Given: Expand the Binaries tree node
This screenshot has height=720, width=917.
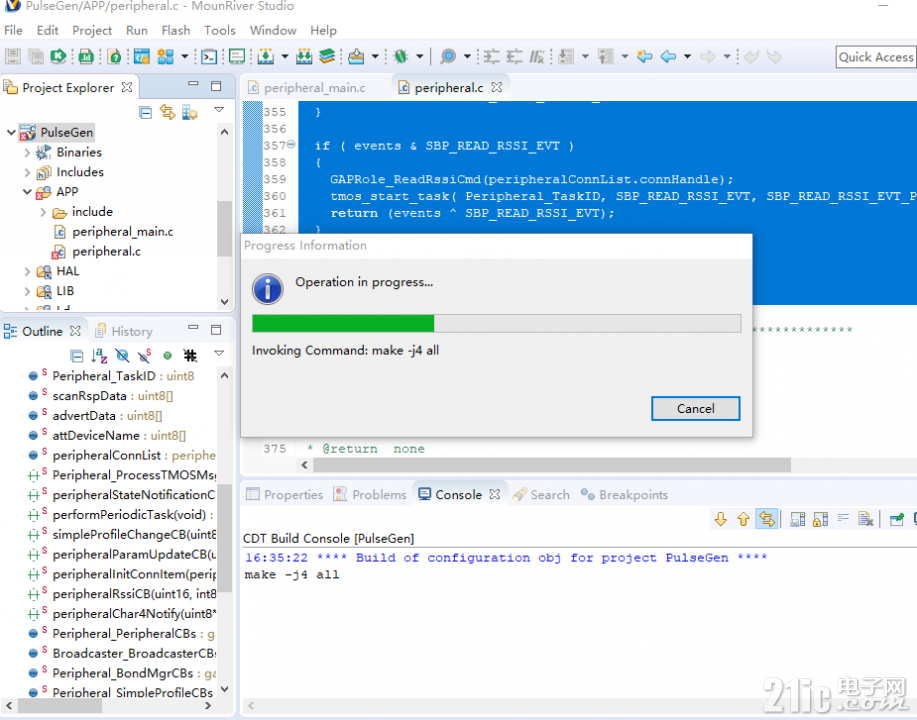Looking at the screenshot, I should [27, 153].
